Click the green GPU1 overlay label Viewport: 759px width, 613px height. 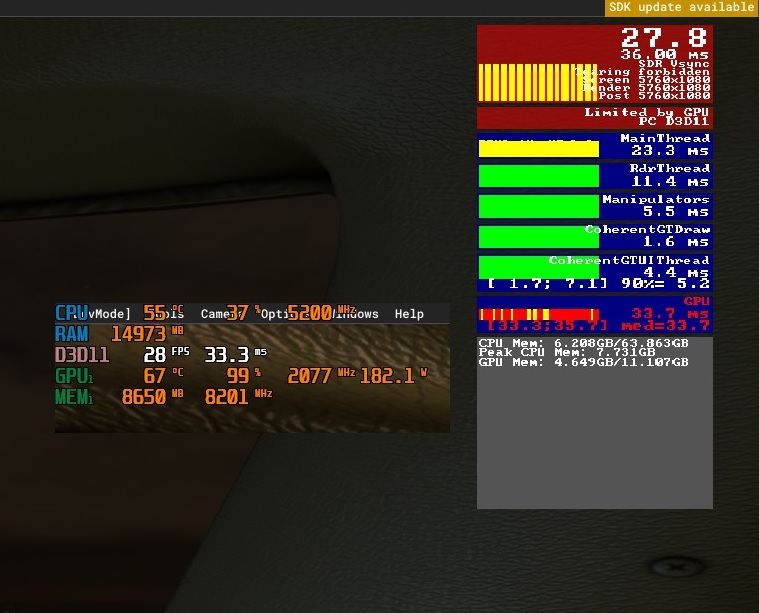tap(74, 376)
